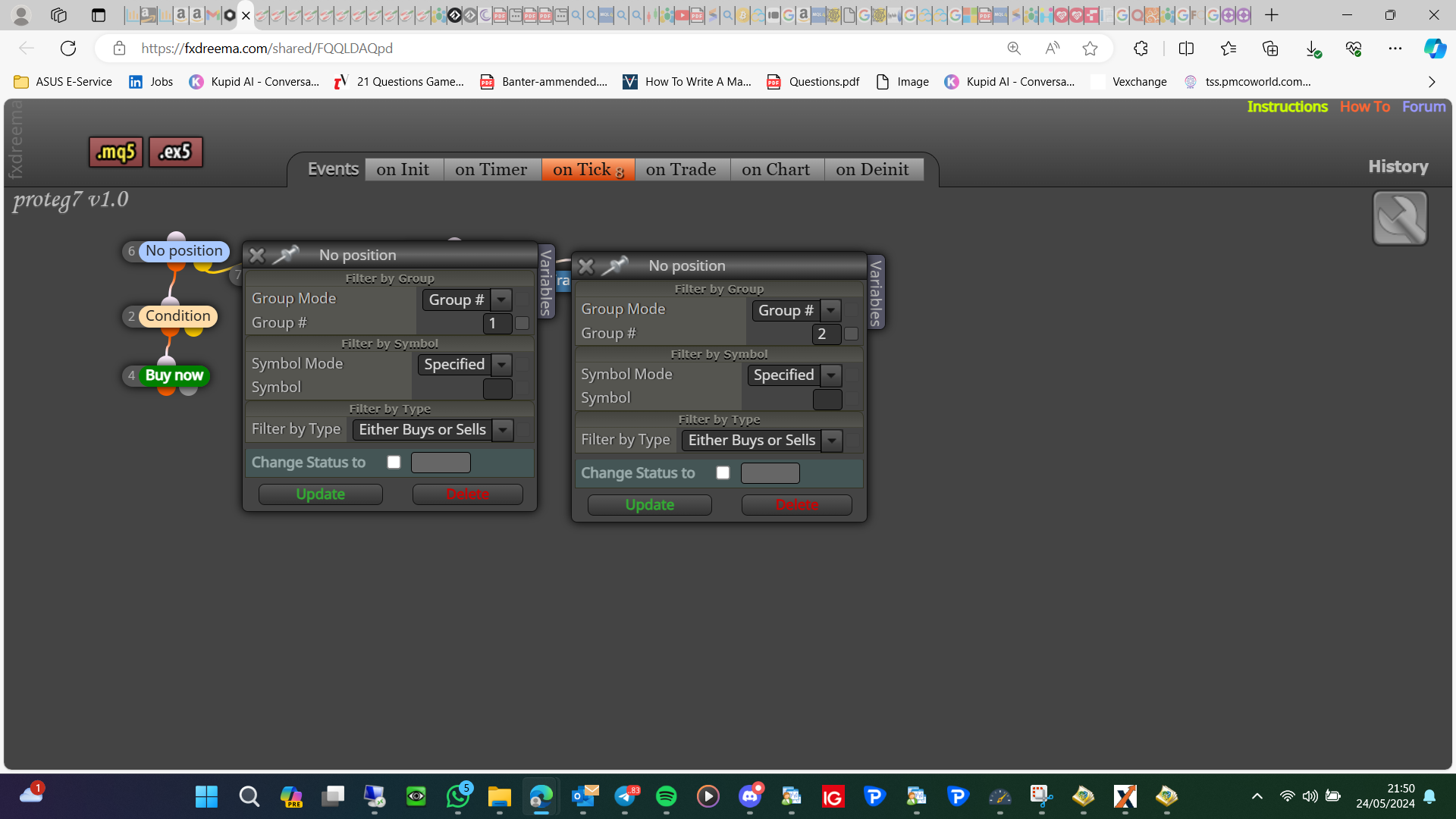This screenshot has width=1456, height=819.
Task: Enable Change Status to in right panel
Action: click(723, 473)
